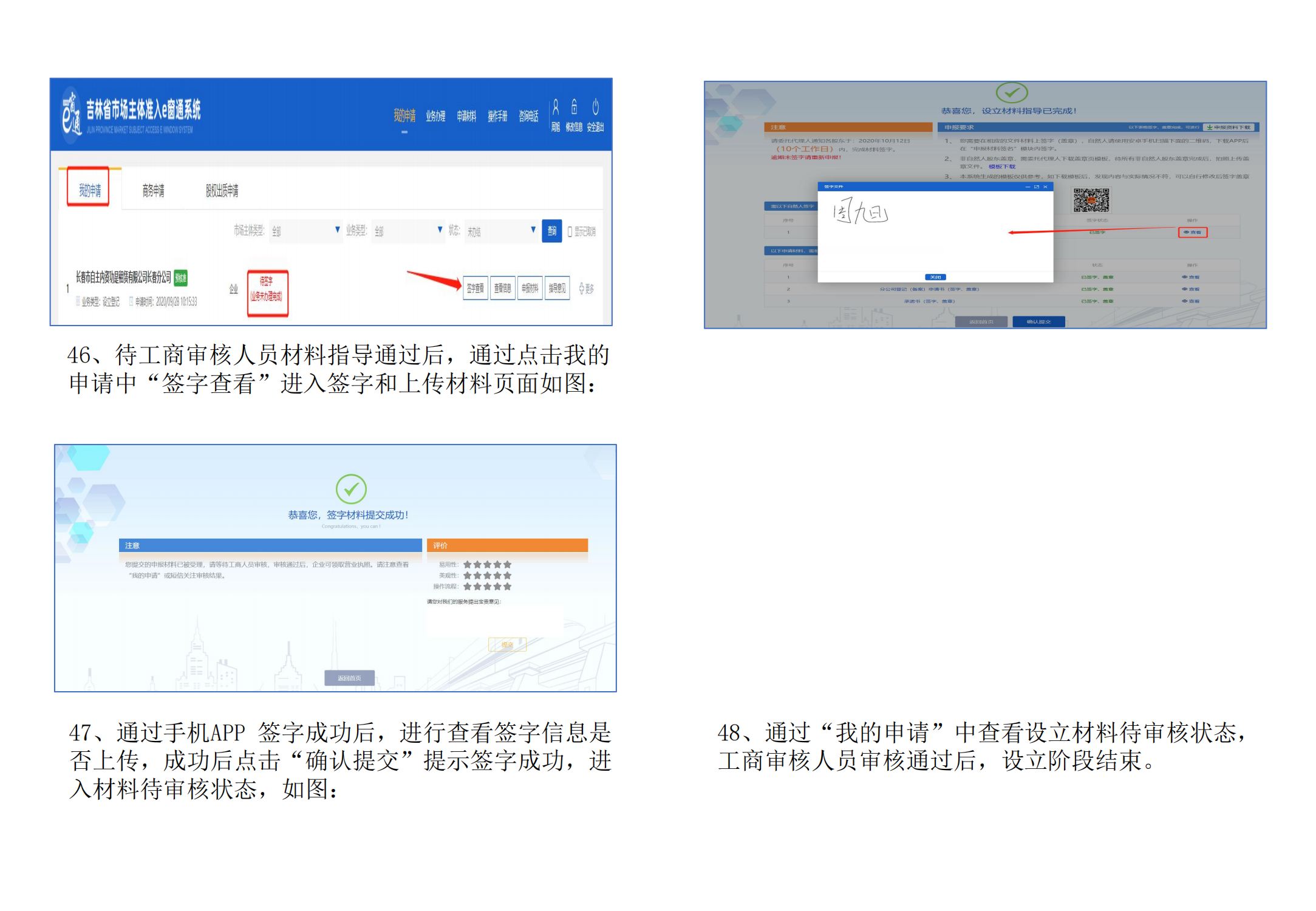
Task: Click 返回首页 on the guidance-complete page
Action: (981, 322)
